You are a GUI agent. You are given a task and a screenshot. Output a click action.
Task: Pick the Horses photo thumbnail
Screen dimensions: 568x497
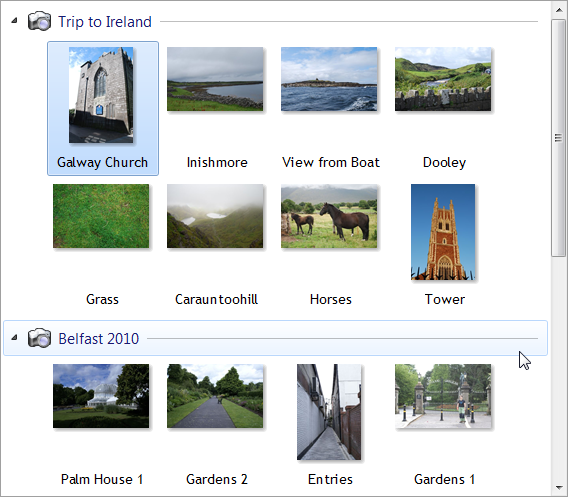329,216
